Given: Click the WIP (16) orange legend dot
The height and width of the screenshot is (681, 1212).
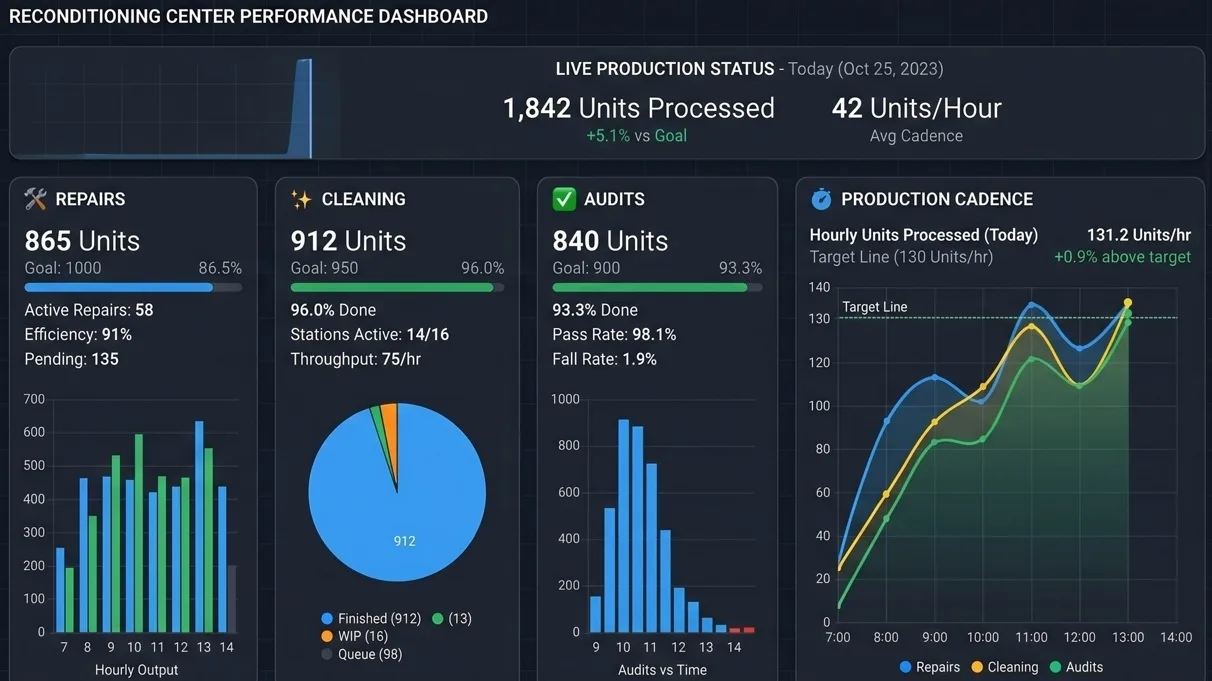Looking at the screenshot, I should click(327, 636).
